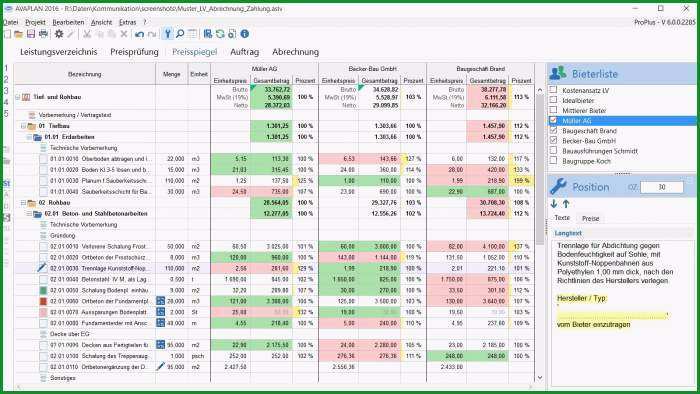
Task: Save the project with the floppy disk icon
Action: click(31, 34)
